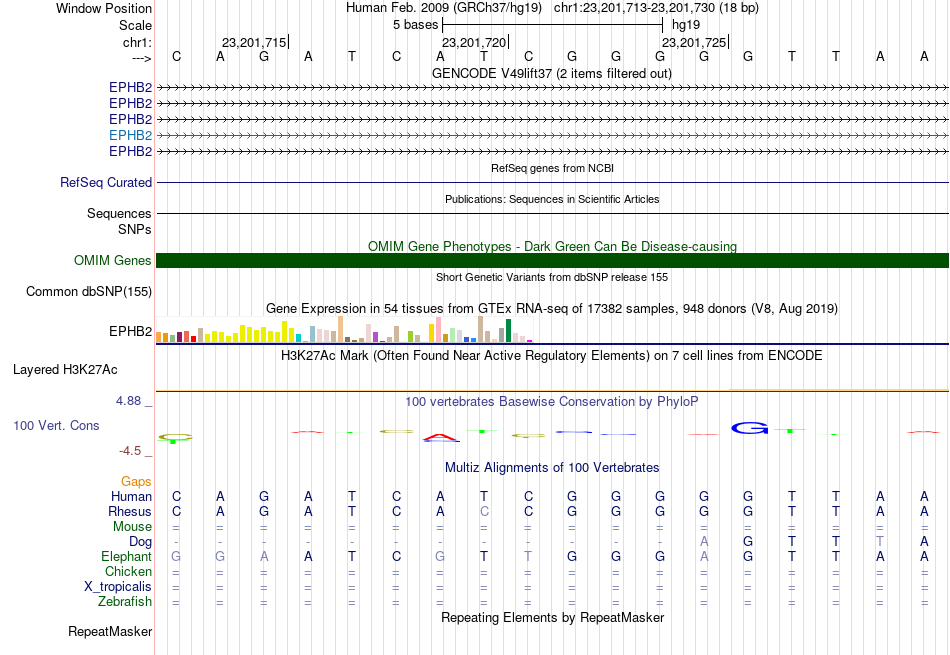Click the chr1: ruler label
950x655 pixels.
pos(137,42)
